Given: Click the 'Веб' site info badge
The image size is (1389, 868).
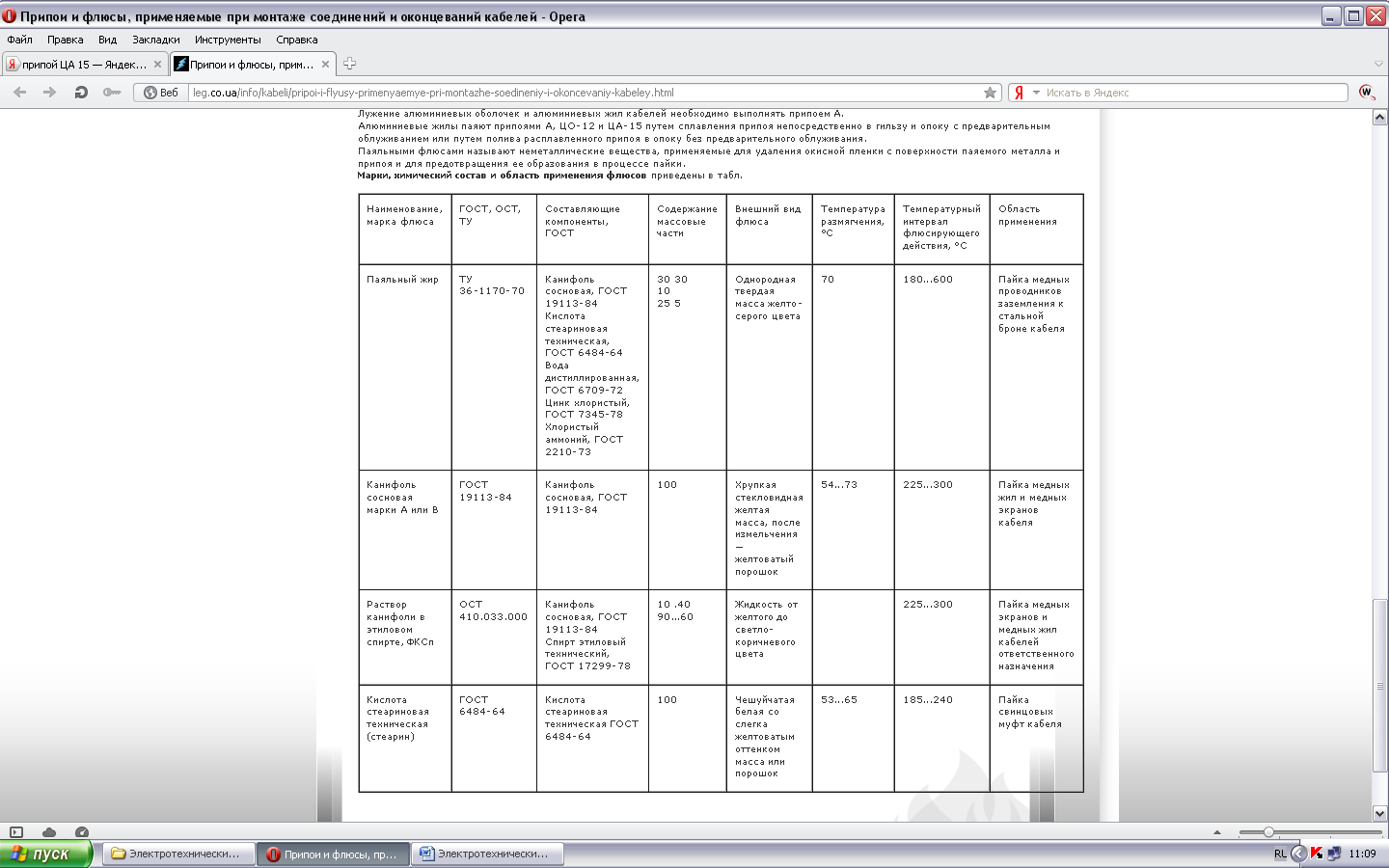Looking at the screenshot, I should [161, 93].
